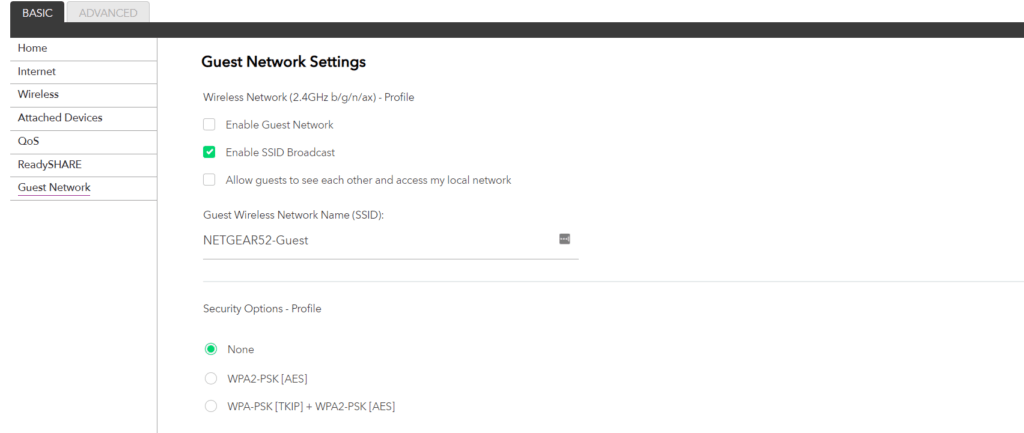Click the Guest Network Settings heading

(x=283, y=62)
